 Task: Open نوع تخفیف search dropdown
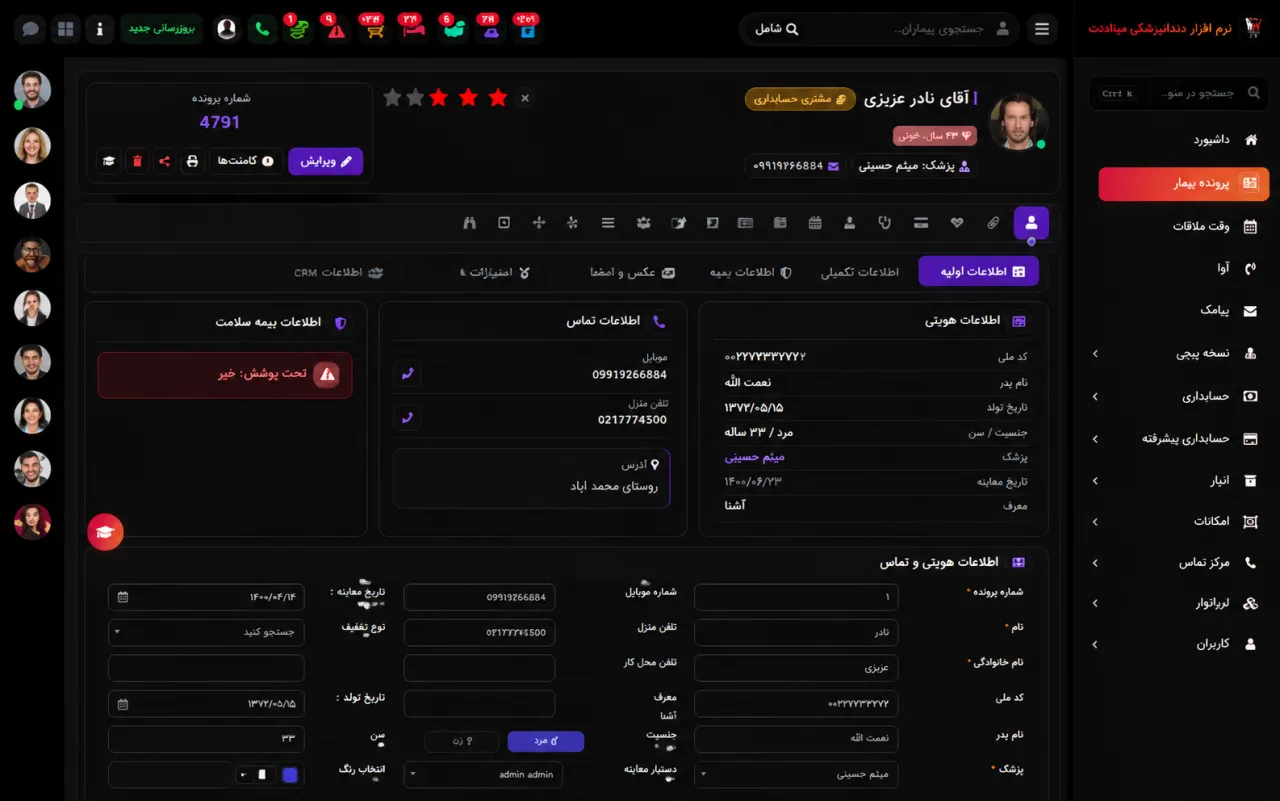[206, 632]
